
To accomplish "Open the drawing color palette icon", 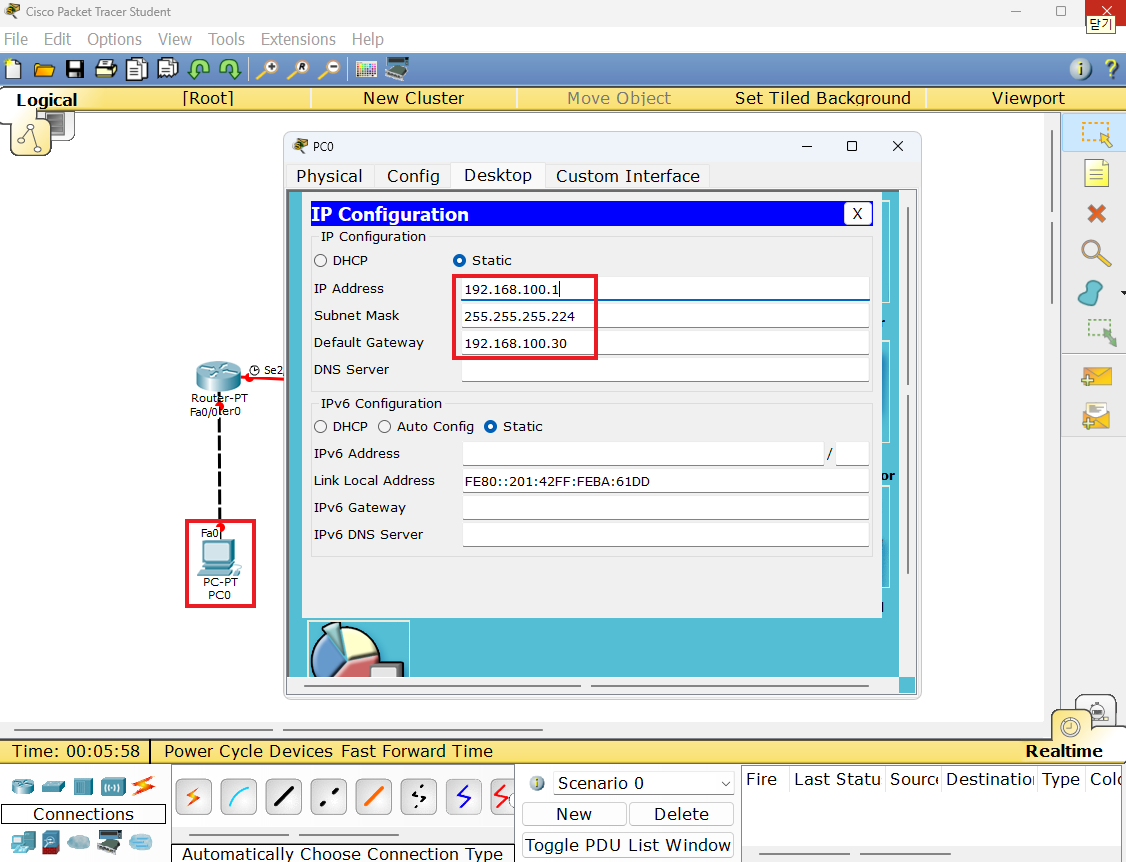I will [366, 69].
